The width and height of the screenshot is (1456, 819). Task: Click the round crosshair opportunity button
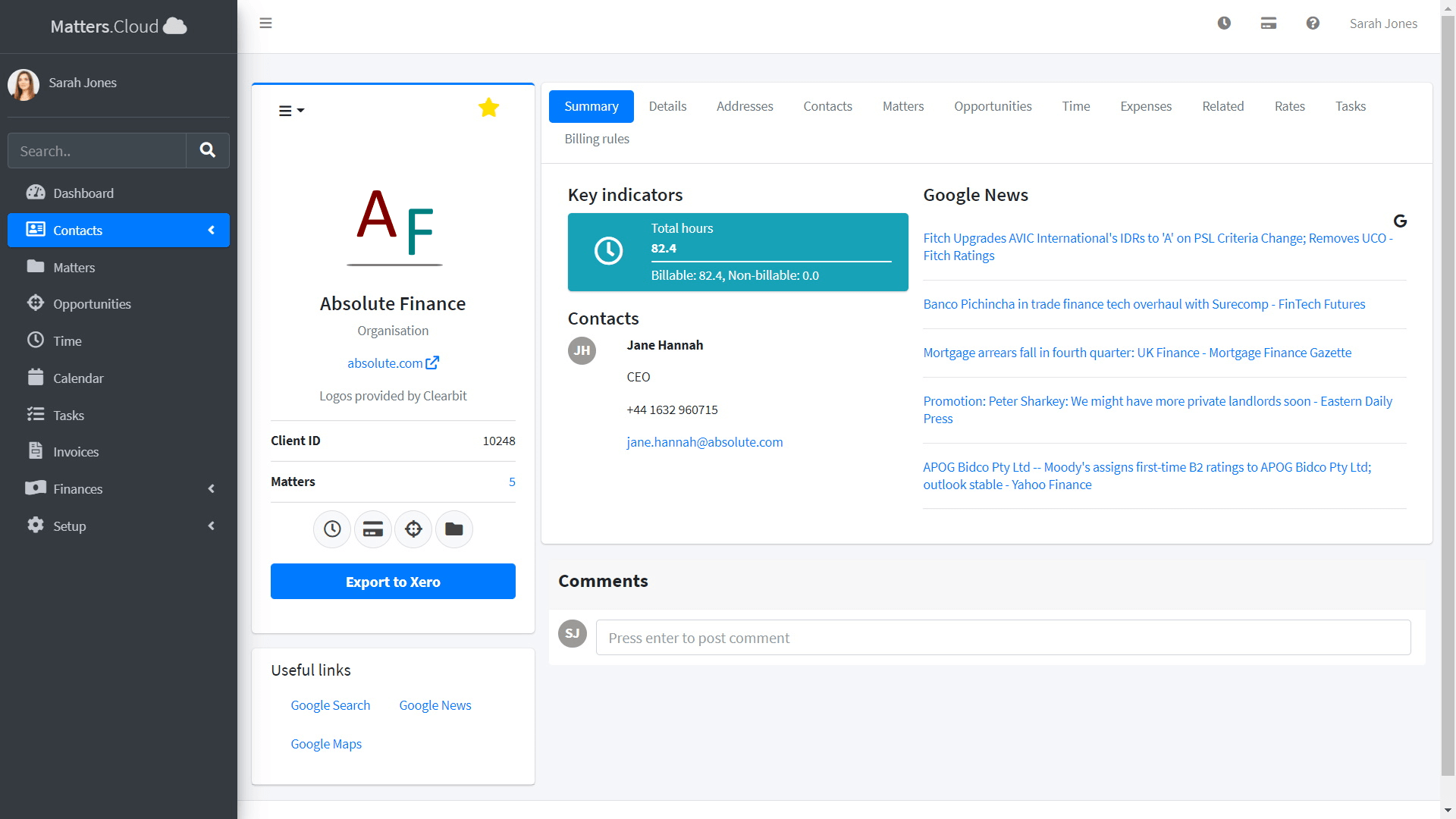tap(413, 529)
